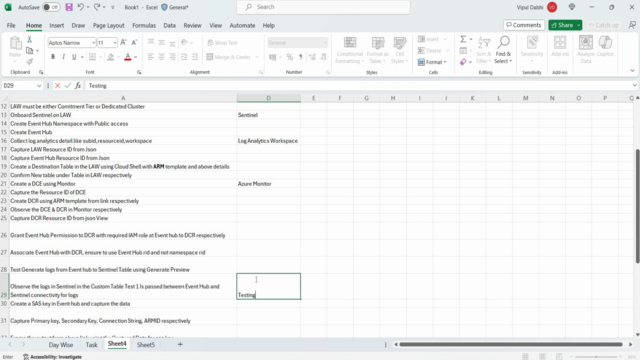Toggle the AutoSave switch
Viewport: 640px width, 360px height.
pyautogui.click(x=51, y=7)
